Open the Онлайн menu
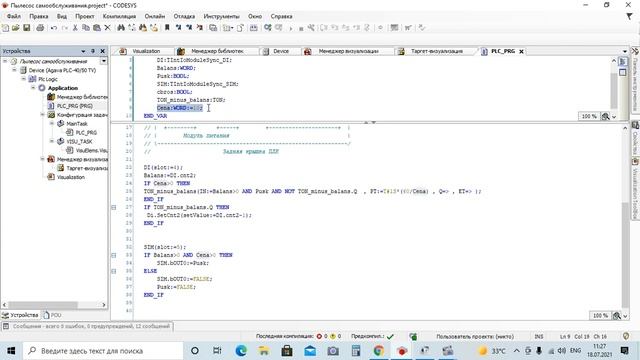Screen dimensions: 640x360 [x=155, y=16]
